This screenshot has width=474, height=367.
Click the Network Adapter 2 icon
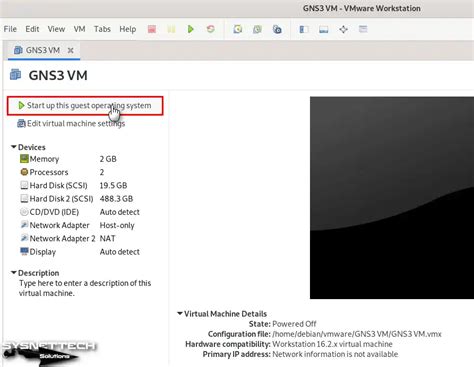tap(24, 238)
